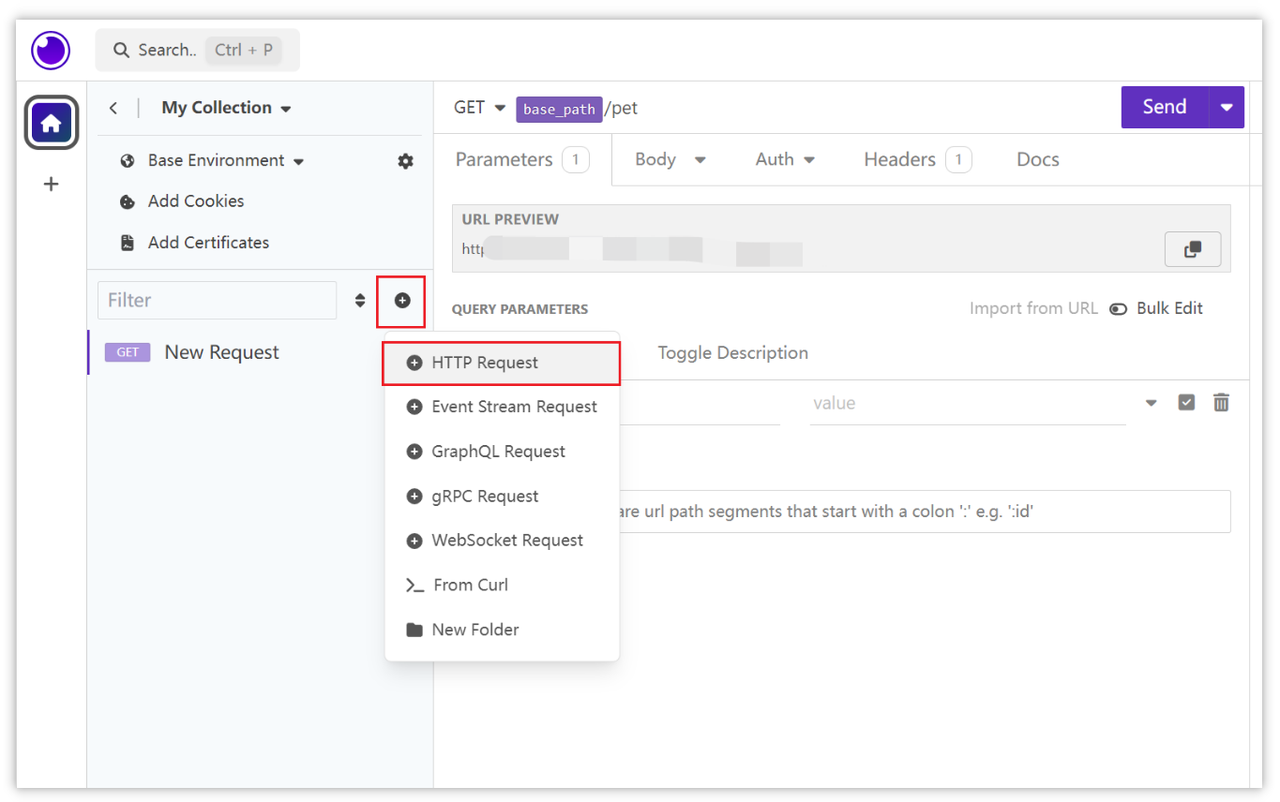Click the Add Certificates file icon
This screenshot has width=1280, height=802.
[x=127, y=243]
